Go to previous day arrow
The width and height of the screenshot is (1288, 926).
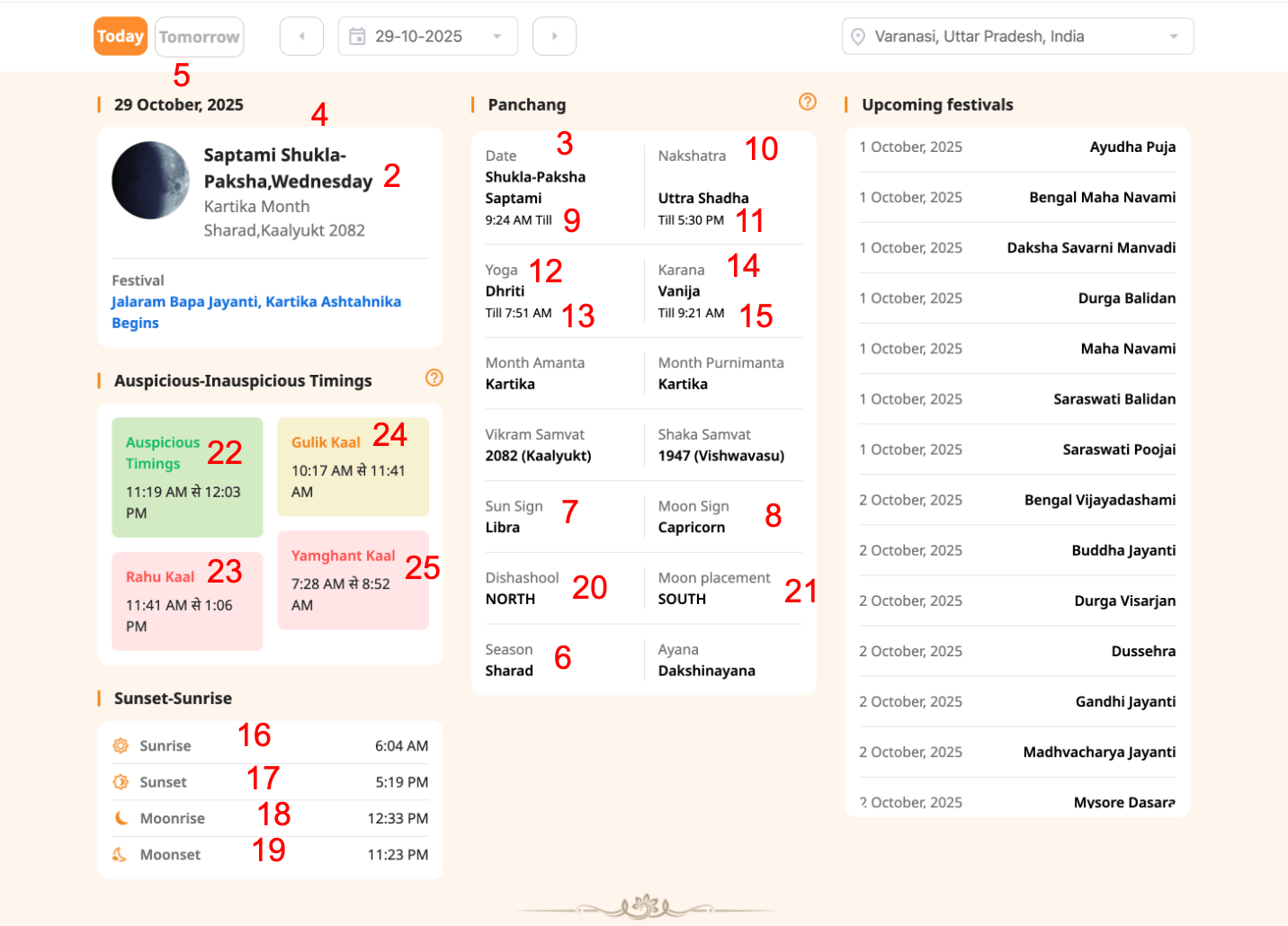tap(301, 37)
